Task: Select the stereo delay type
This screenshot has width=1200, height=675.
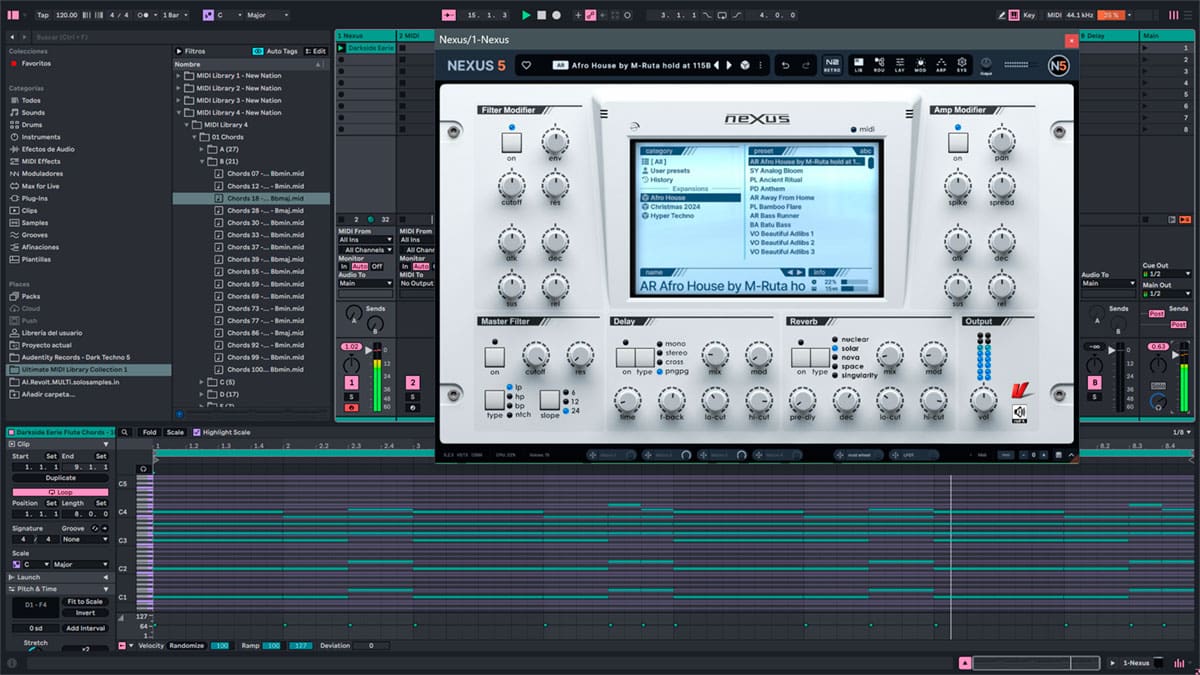Action: click(672, 352)
